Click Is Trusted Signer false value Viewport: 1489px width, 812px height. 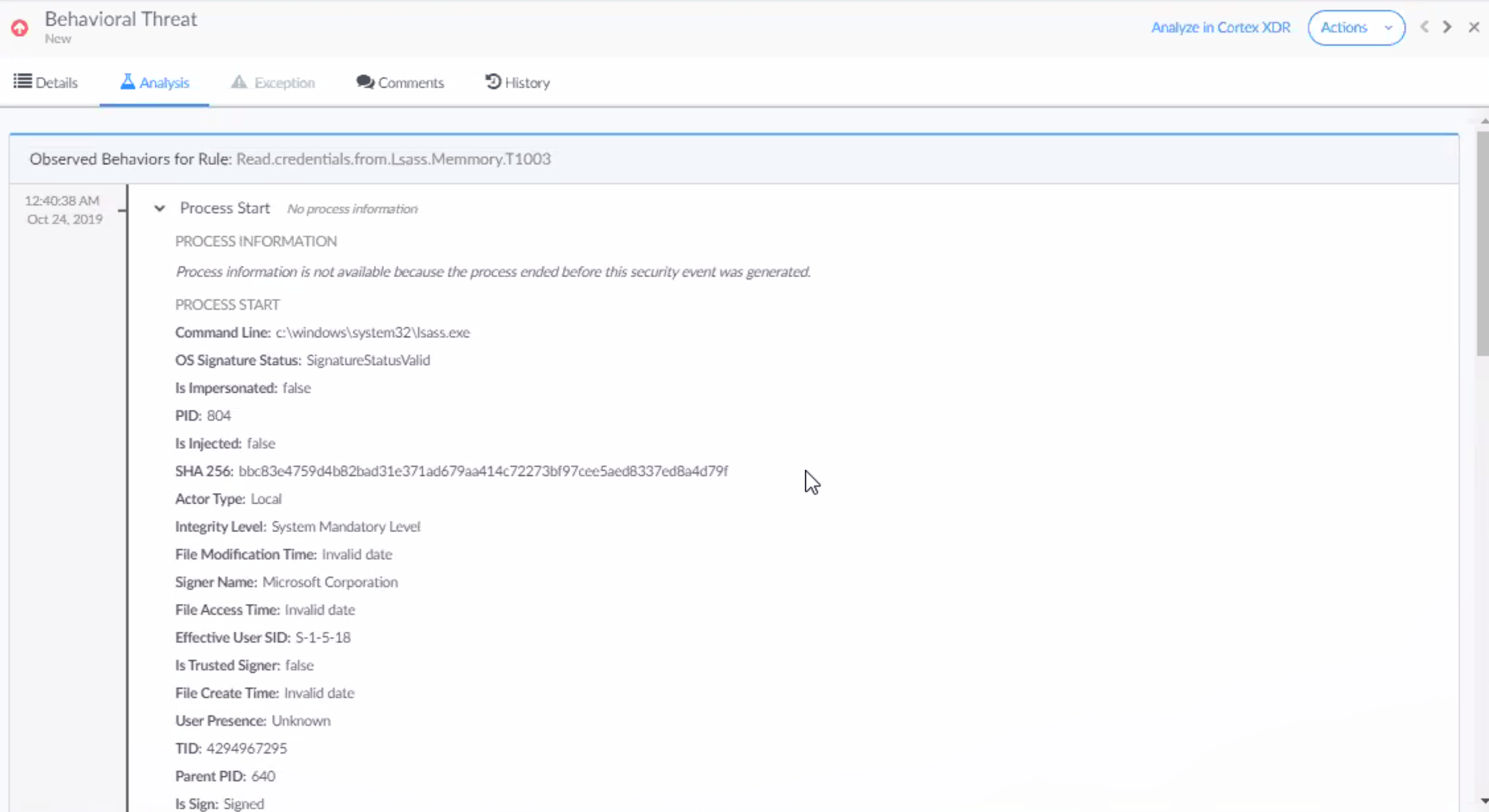click(299, 665)
